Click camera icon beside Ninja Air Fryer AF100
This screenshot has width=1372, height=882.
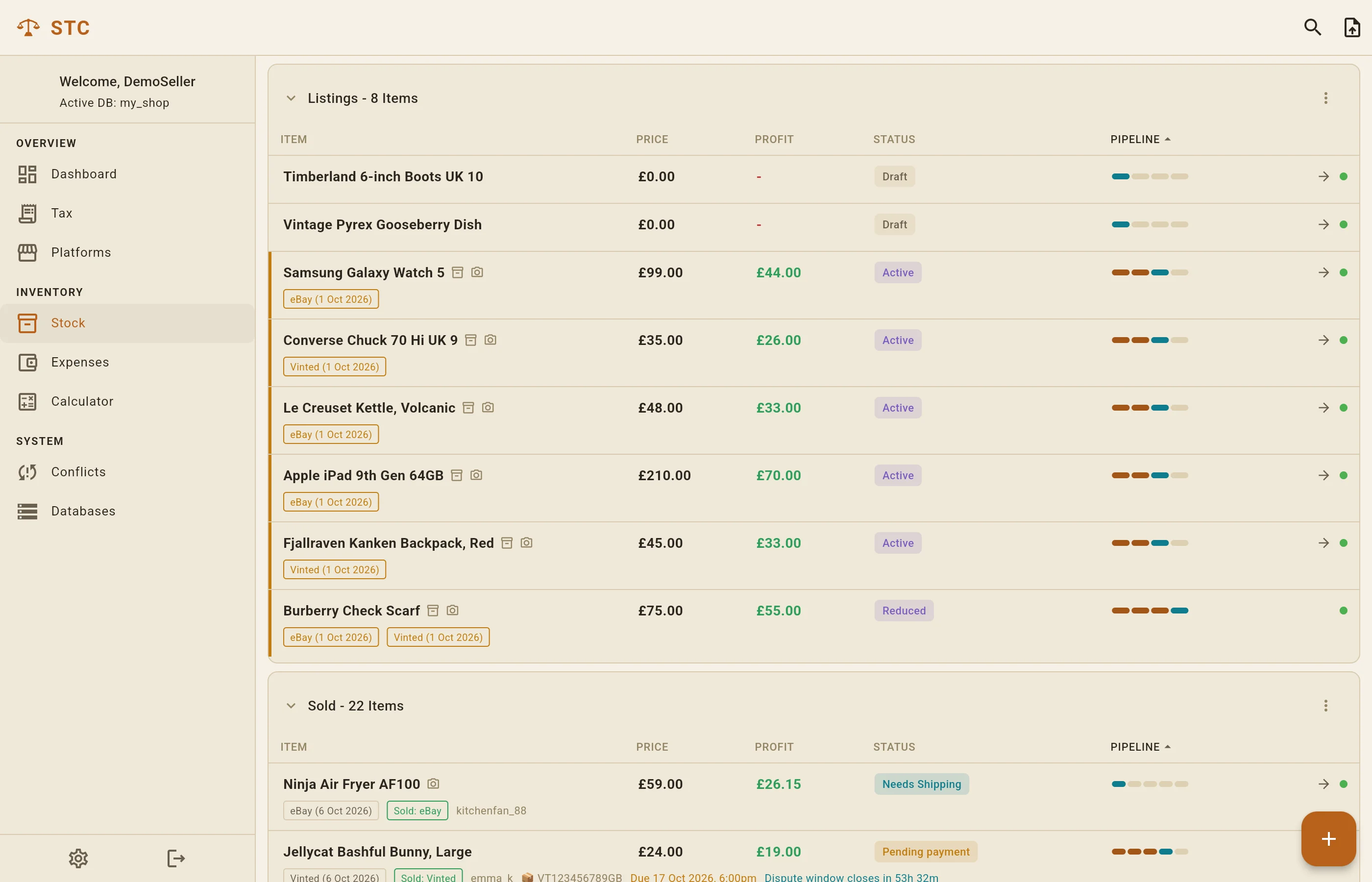point(434,784)
